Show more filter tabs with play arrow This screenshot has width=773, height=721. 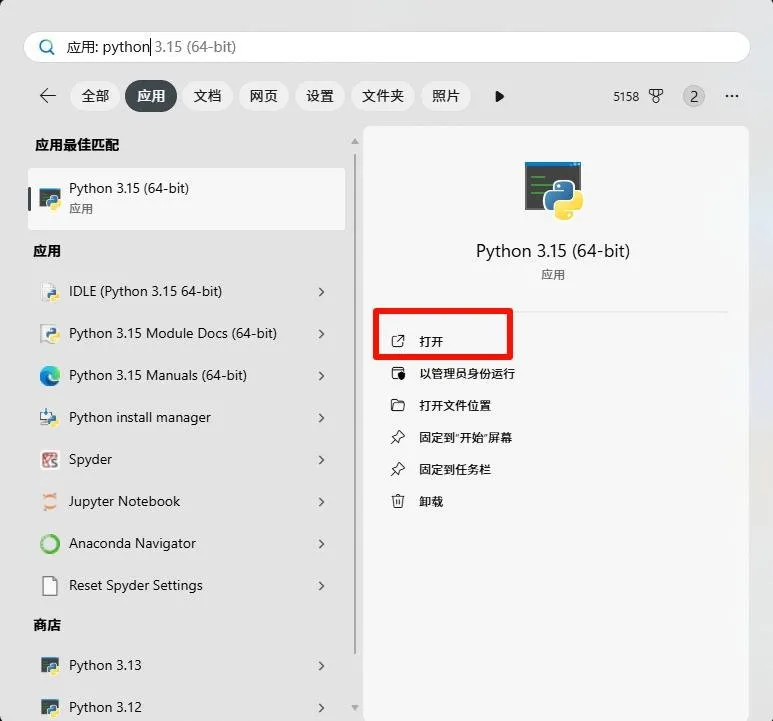click(x=499, y=96)
